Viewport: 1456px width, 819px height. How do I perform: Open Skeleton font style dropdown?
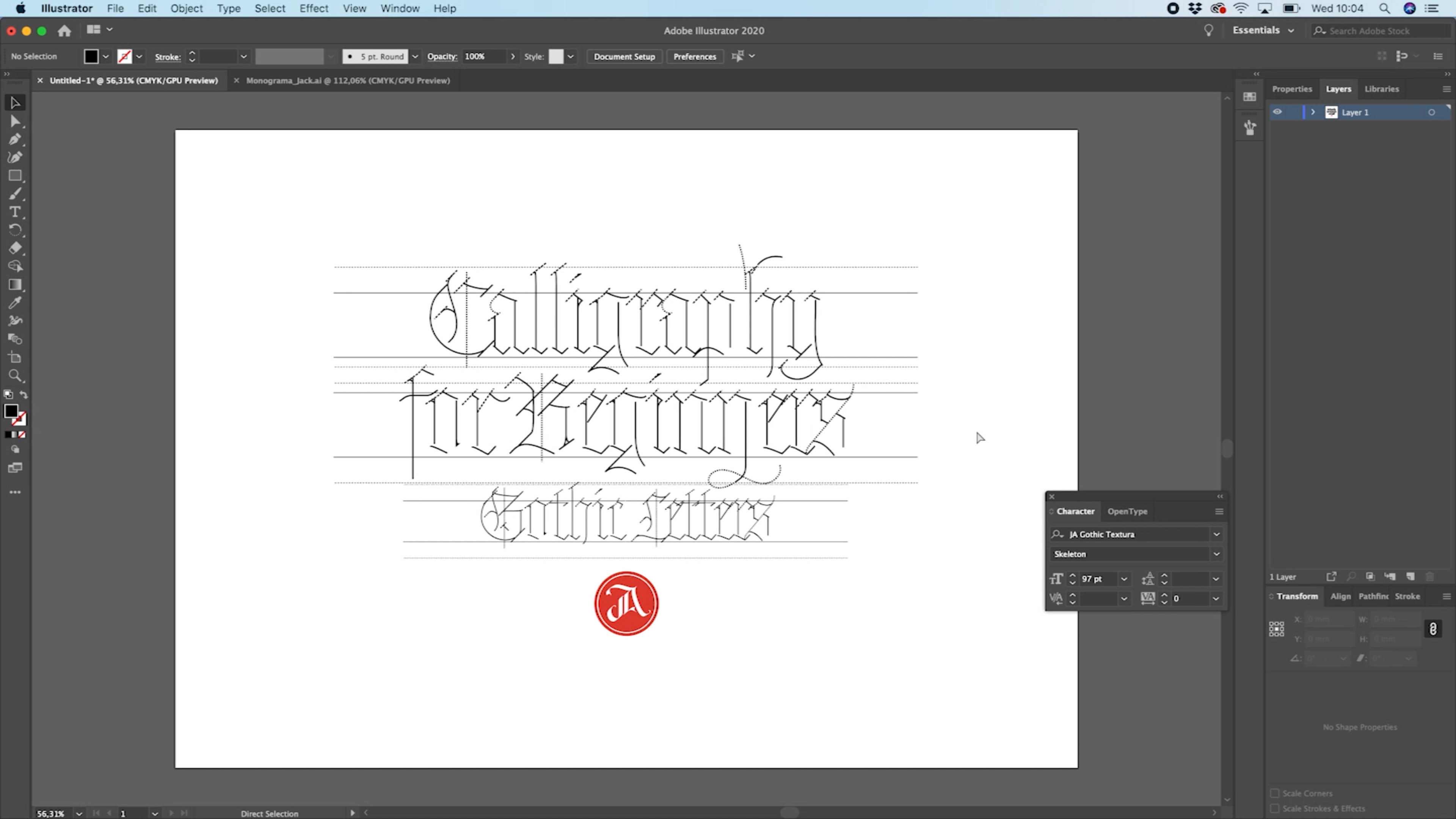1216,554
